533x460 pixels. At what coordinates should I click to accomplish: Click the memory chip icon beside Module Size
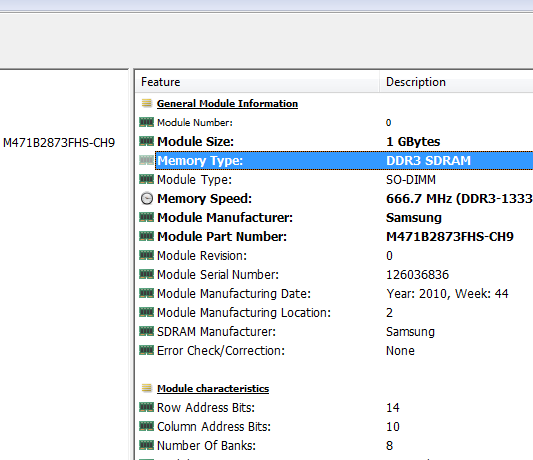pos(147,141)
